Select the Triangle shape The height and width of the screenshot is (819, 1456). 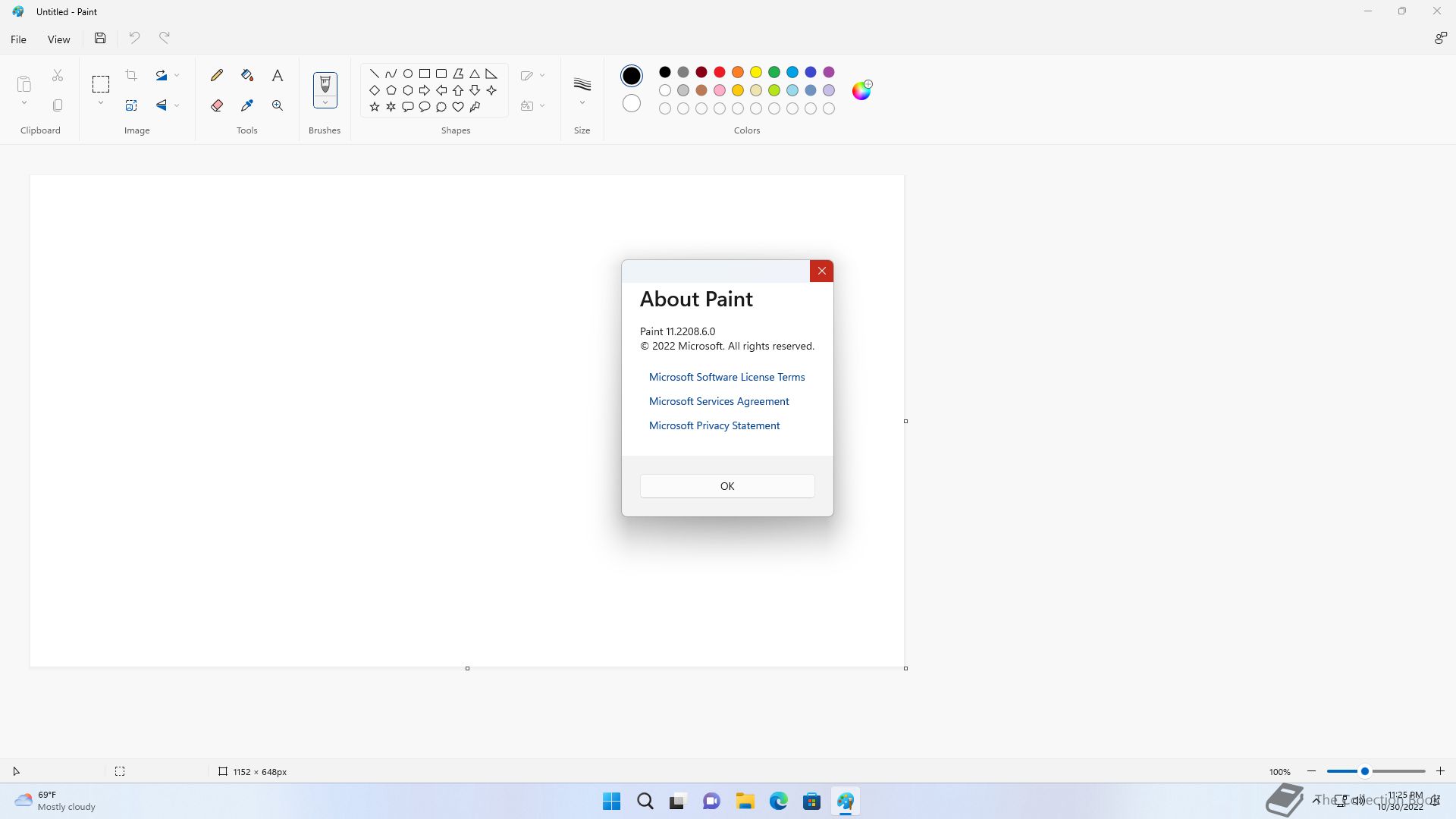pos(475,74)
